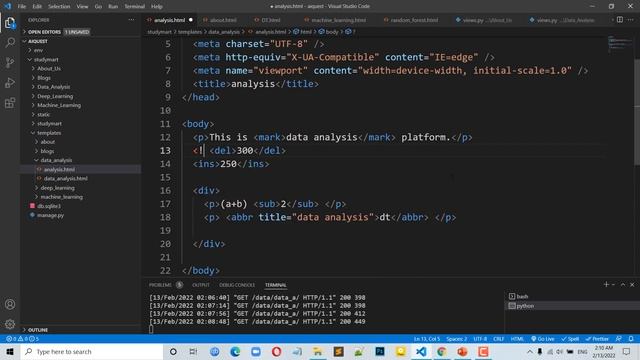Open Zoom app from taskbar
Viewport: 640px width, 360px height.
click(256, 351)
